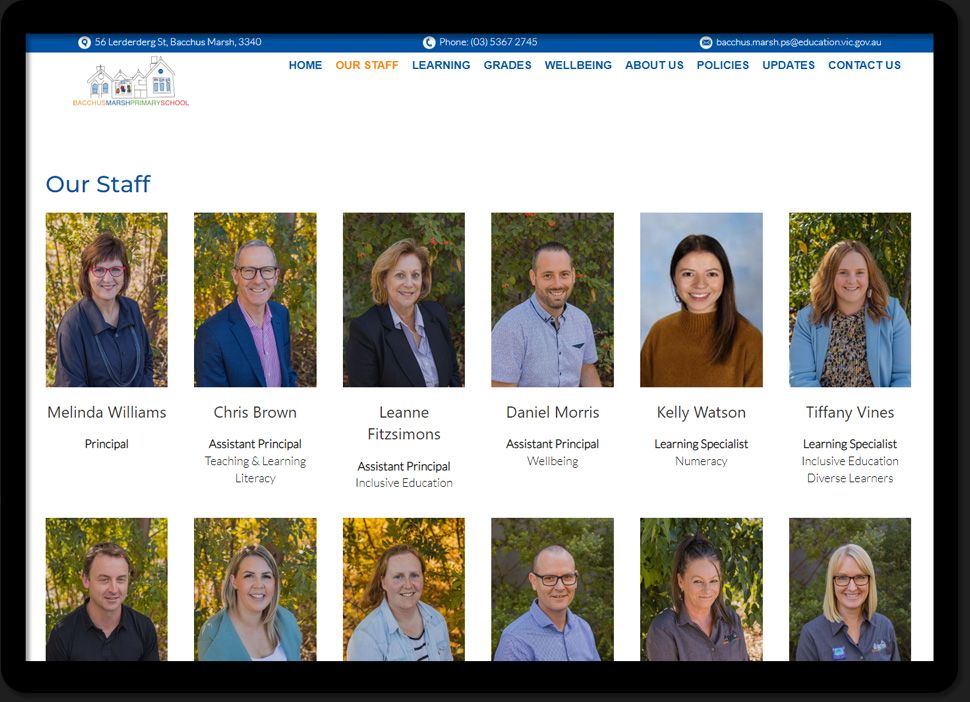Open the Wellbeing navigation item
This screenshot has width=970, height=702.
click(x=578, y=65)
